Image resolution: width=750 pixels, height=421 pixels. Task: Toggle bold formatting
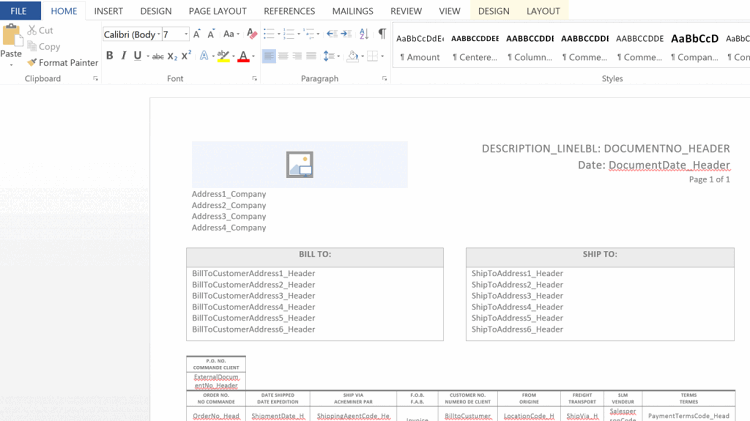point(110,57)
